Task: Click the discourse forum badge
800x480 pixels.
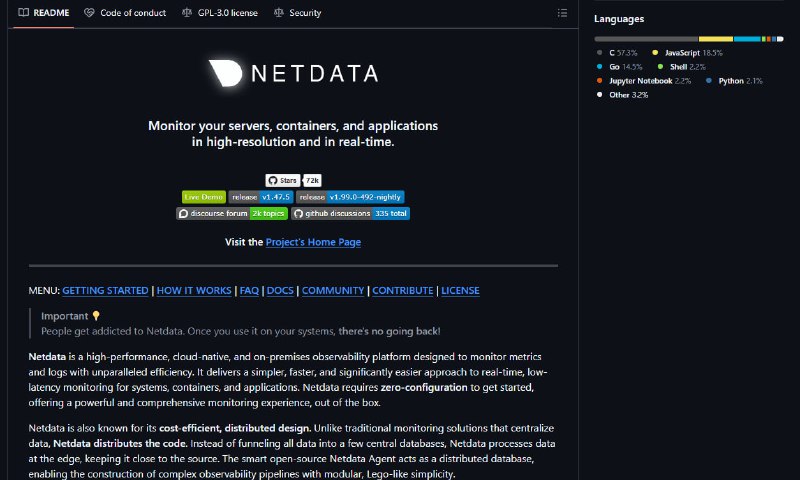Action: [232, 213]
